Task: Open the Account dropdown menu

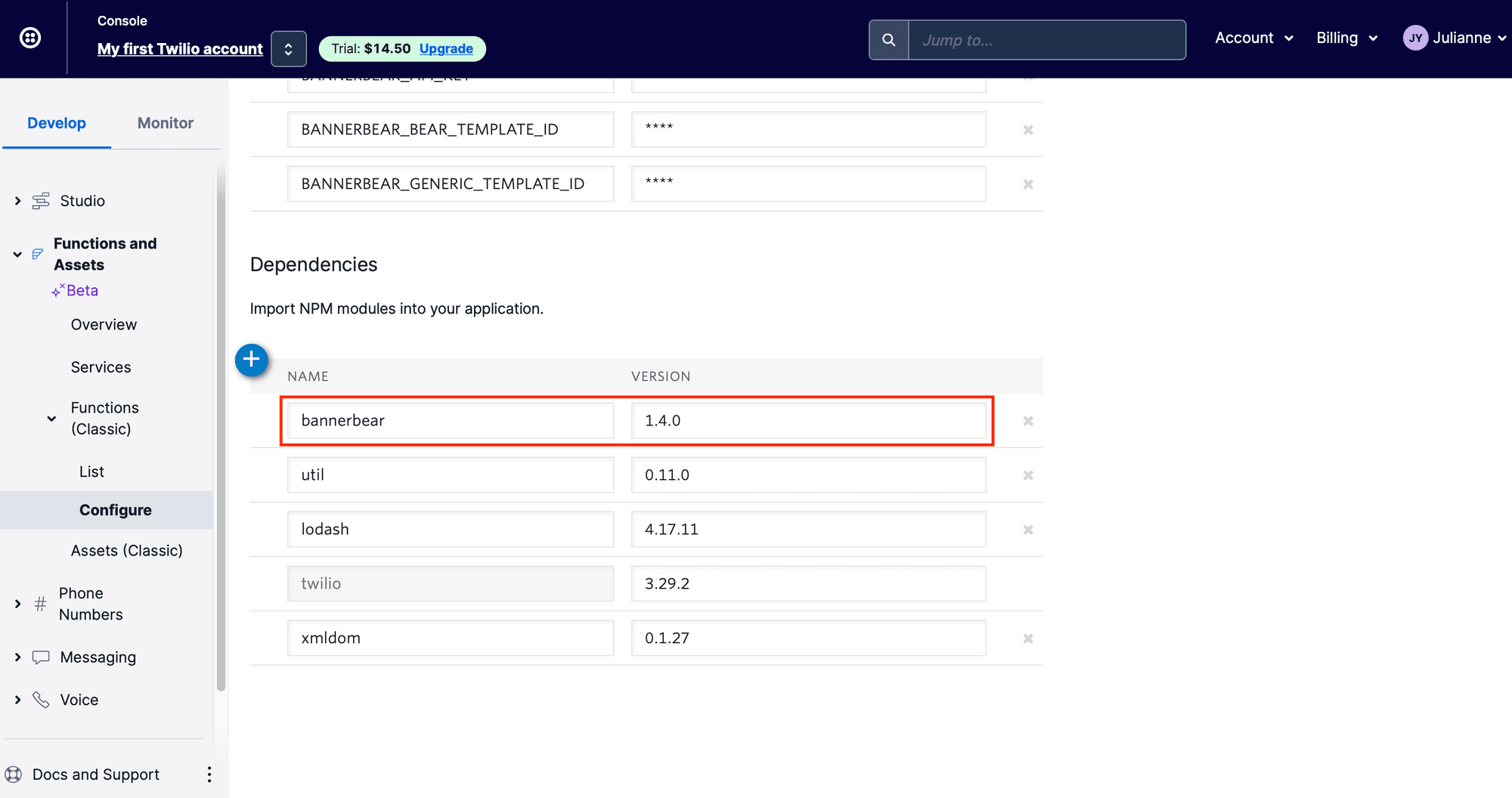Action: (1254, 38)
